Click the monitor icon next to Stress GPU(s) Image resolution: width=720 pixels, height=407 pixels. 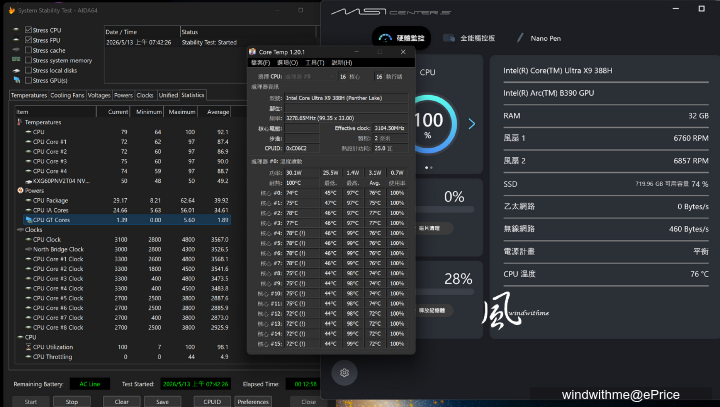[17, 80]
